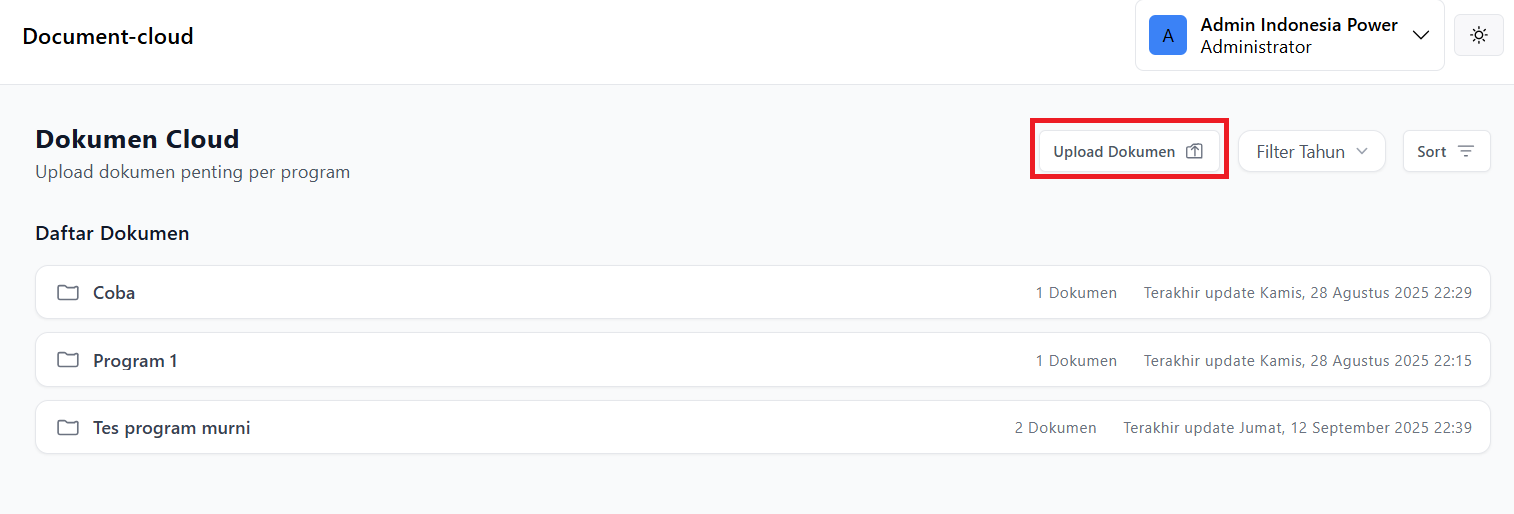The width and height of the screenshot is (1514, 514).
Task: Click the Admin Indonesia Power user name
Action: click(x=1299, y=25)
